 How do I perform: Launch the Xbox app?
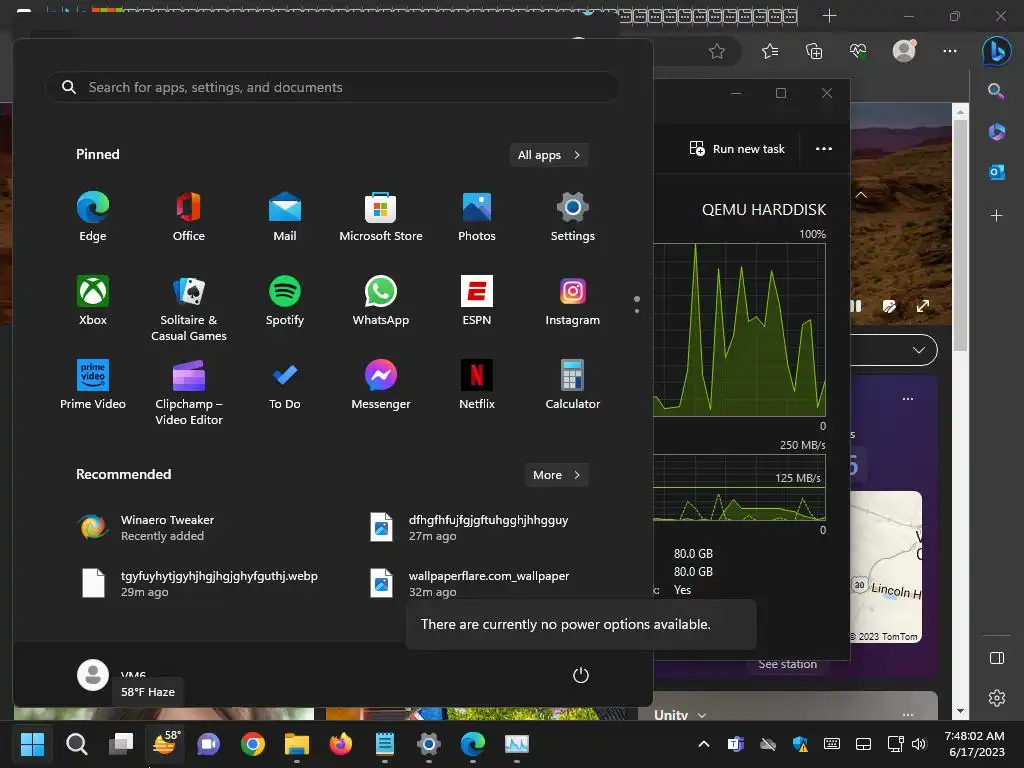tap(93, 300)
